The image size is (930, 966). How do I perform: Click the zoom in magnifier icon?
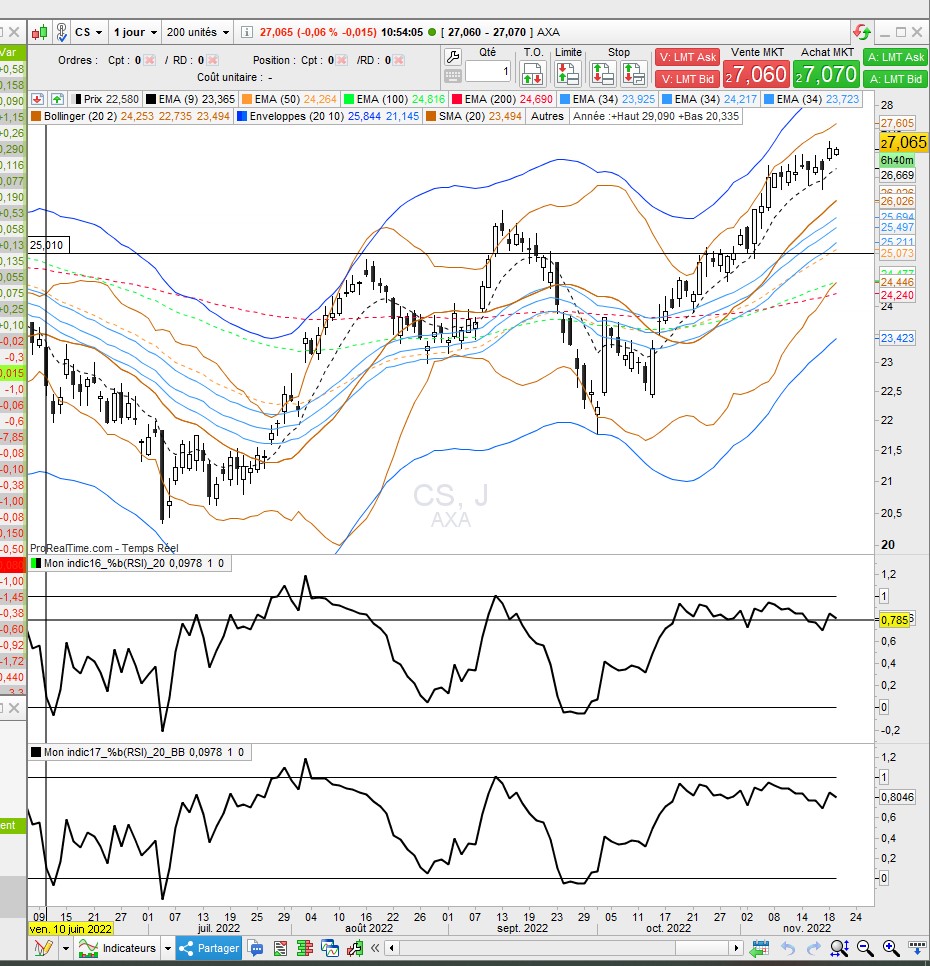click(891, 948)
